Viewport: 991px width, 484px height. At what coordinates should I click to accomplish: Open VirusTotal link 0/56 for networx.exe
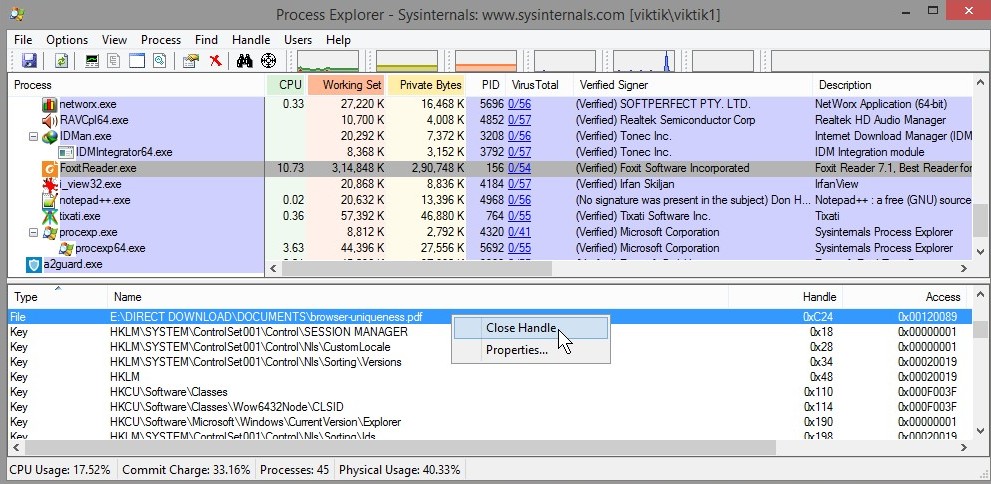(520, 104)
